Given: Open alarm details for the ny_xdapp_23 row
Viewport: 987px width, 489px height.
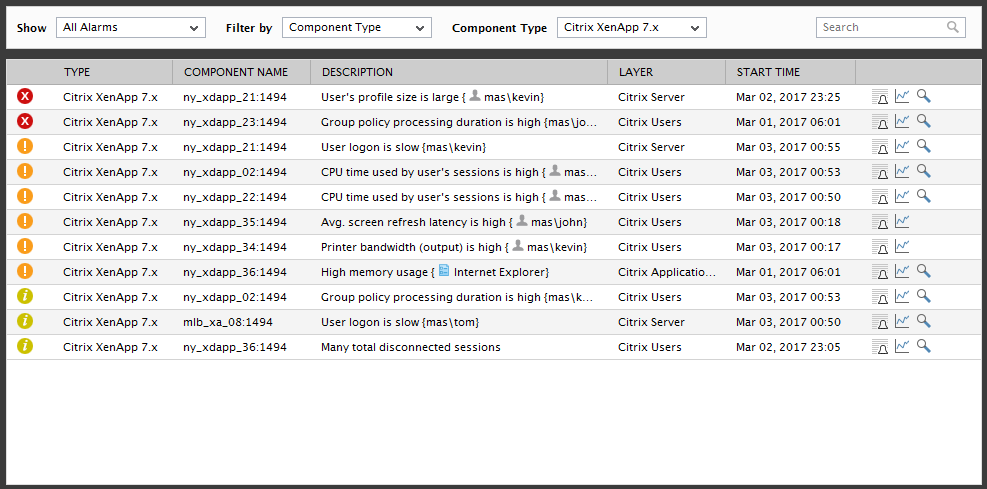Looking at the screenshot, I should (879, 122).
